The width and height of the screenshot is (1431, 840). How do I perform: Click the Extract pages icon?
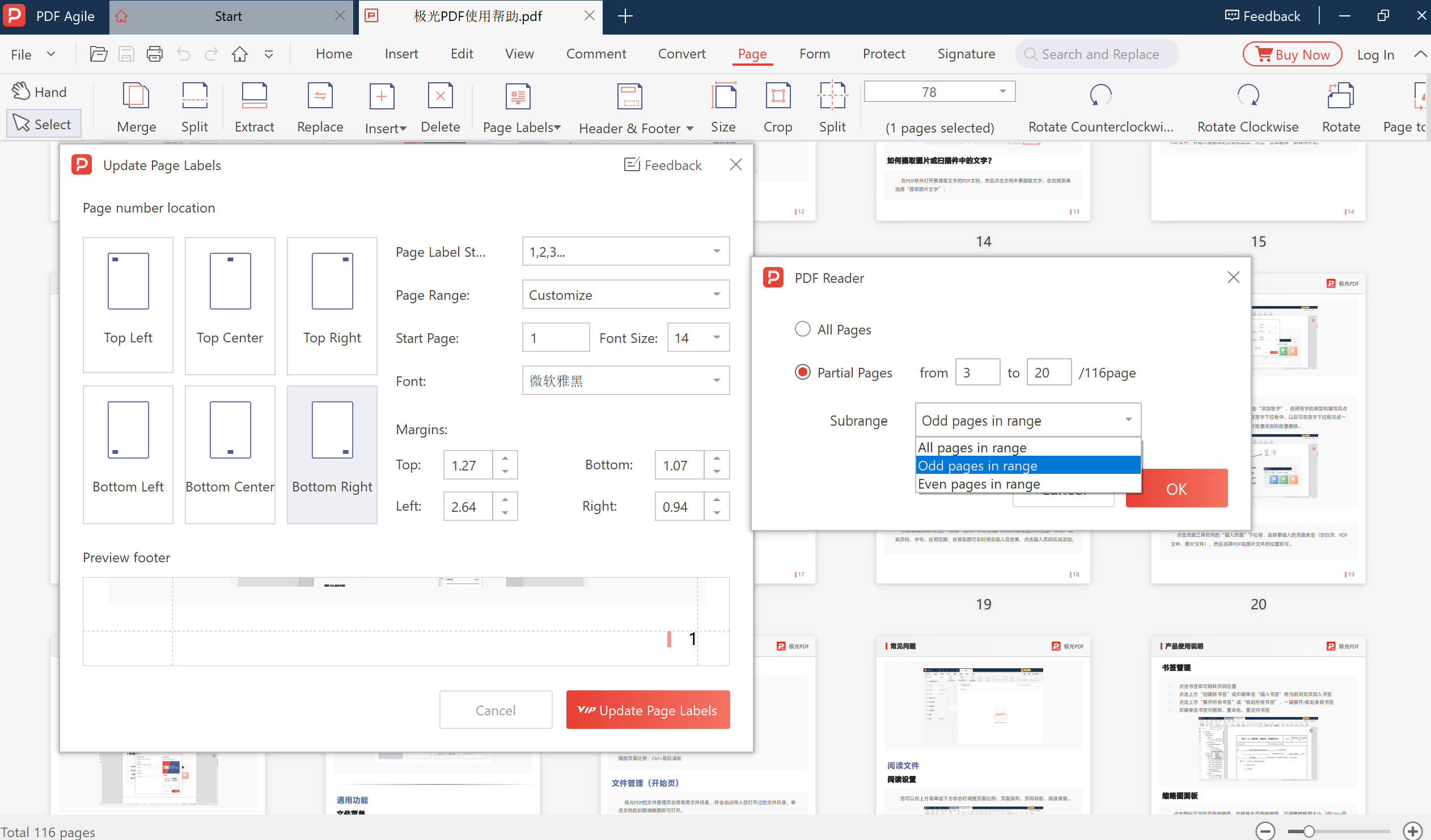coord(254,96)
